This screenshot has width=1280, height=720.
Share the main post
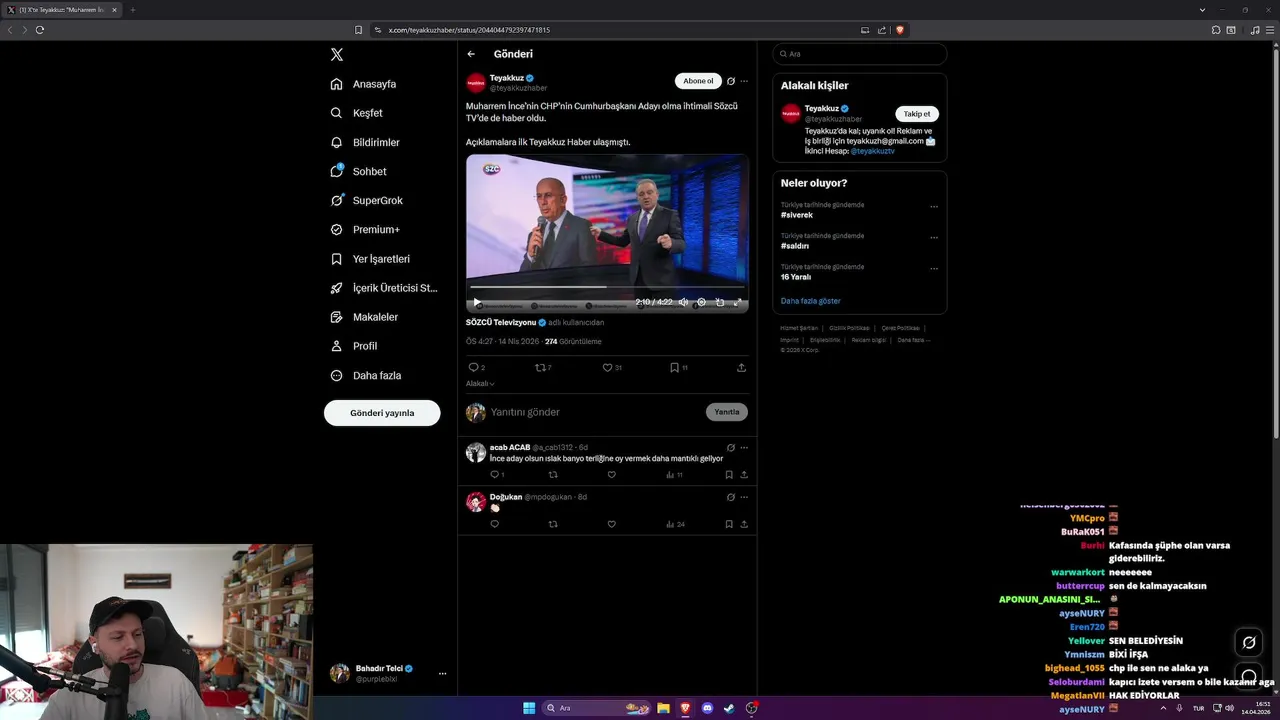pos(741,368)
